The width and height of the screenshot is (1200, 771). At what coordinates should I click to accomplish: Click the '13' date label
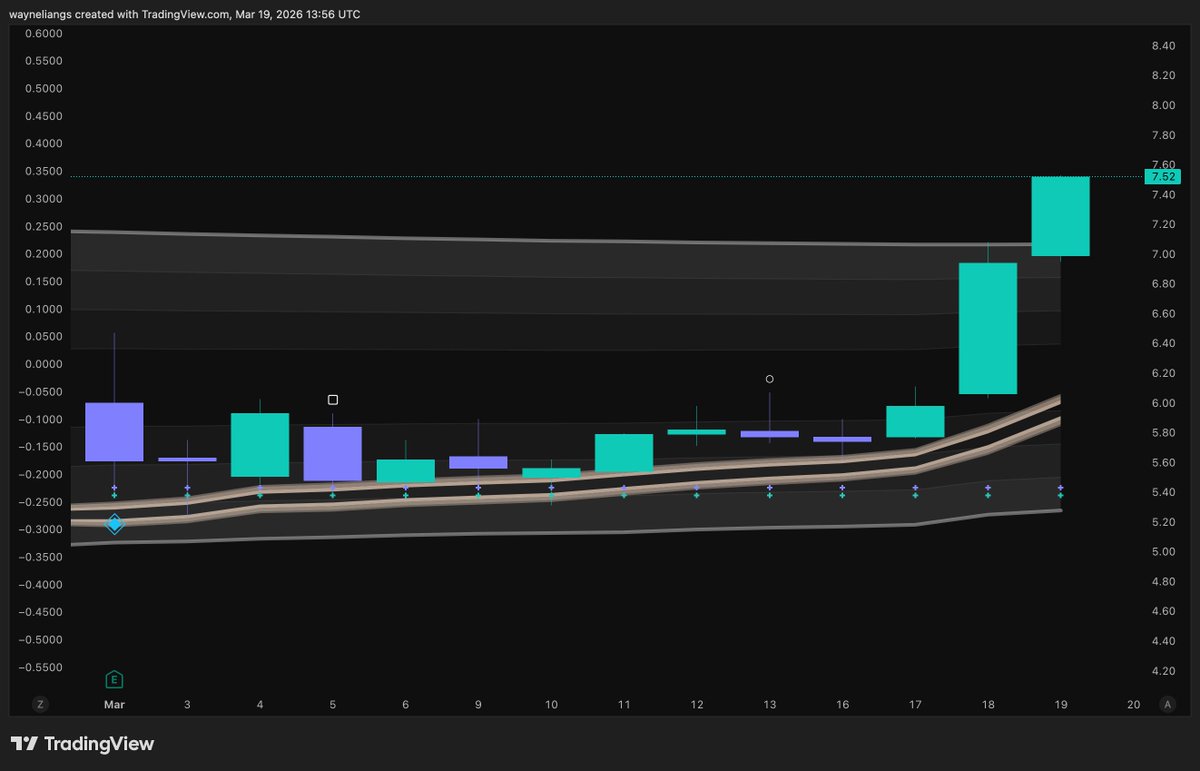click(x=769, y=705)
